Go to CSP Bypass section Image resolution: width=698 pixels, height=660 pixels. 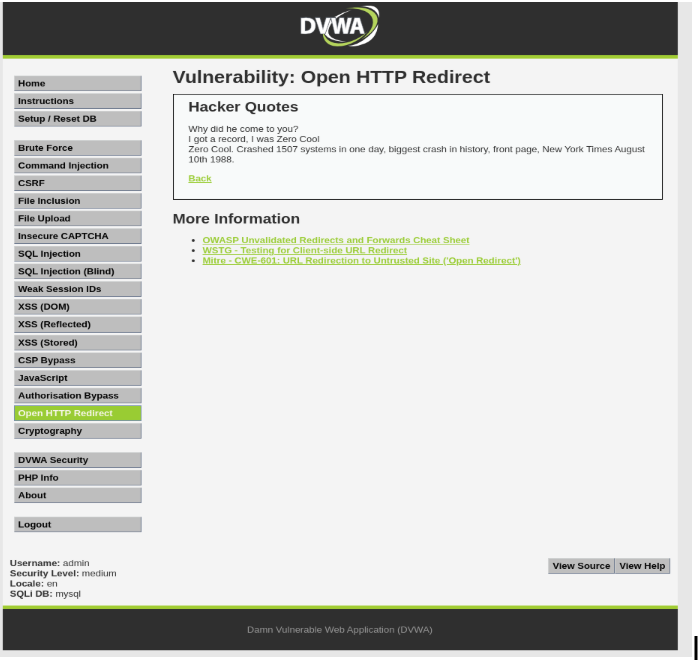point(77,360)
